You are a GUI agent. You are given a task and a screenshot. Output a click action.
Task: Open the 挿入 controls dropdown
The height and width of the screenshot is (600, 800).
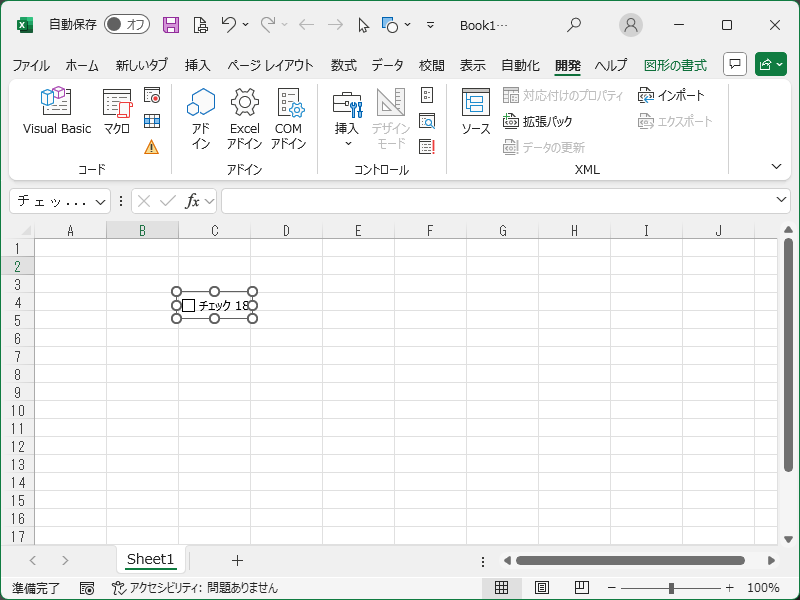[x=347, y=118]
